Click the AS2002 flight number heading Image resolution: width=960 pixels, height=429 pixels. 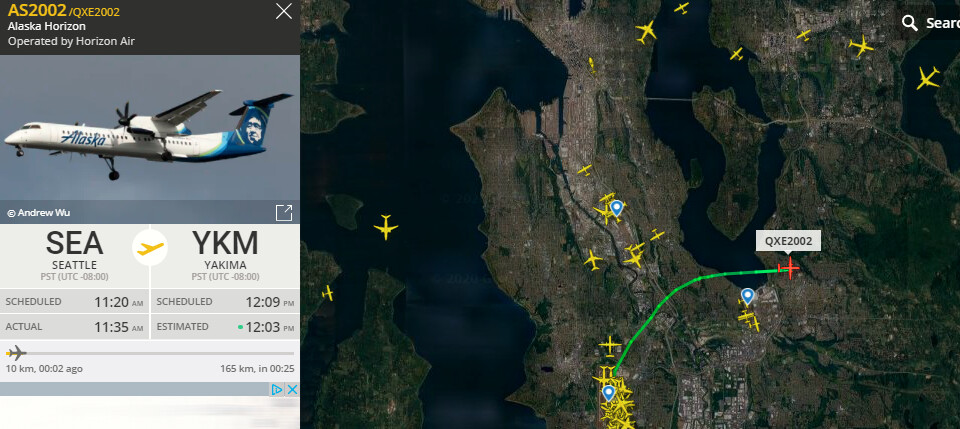pos(37,10)
